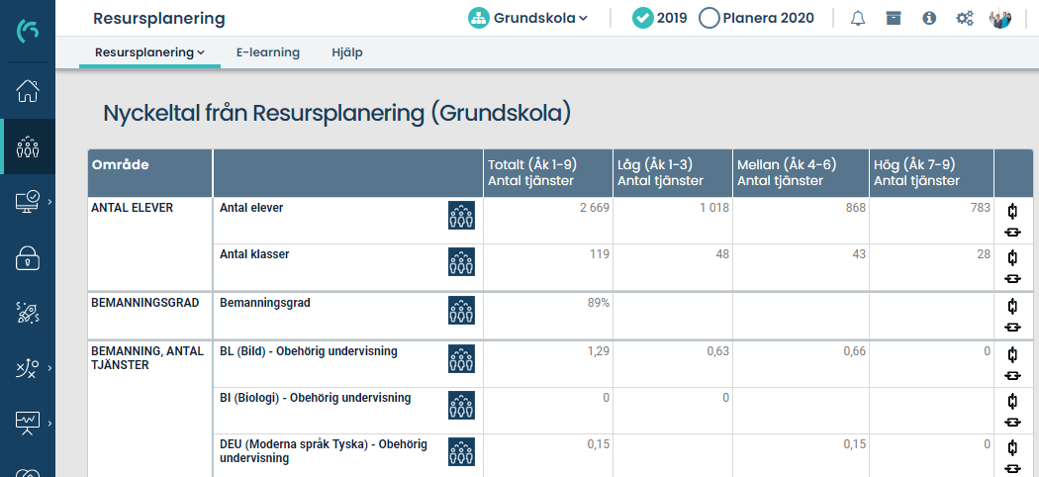Click the vertical chain icon in Bemanningsgrad row

[x=1012, y=307]
